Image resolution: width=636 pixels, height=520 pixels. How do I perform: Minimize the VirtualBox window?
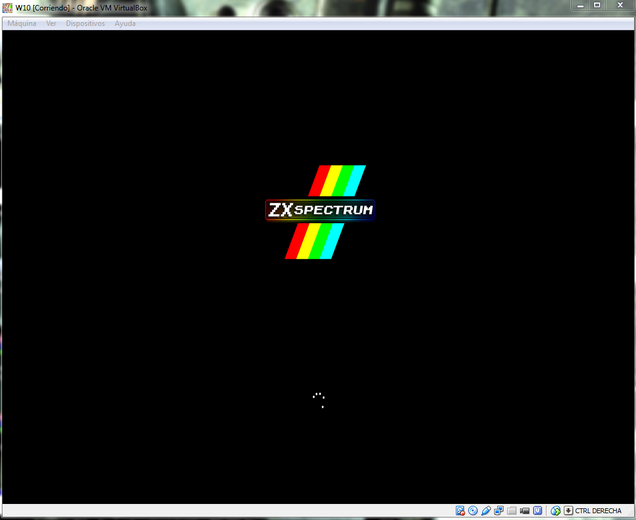coord(581,6)
